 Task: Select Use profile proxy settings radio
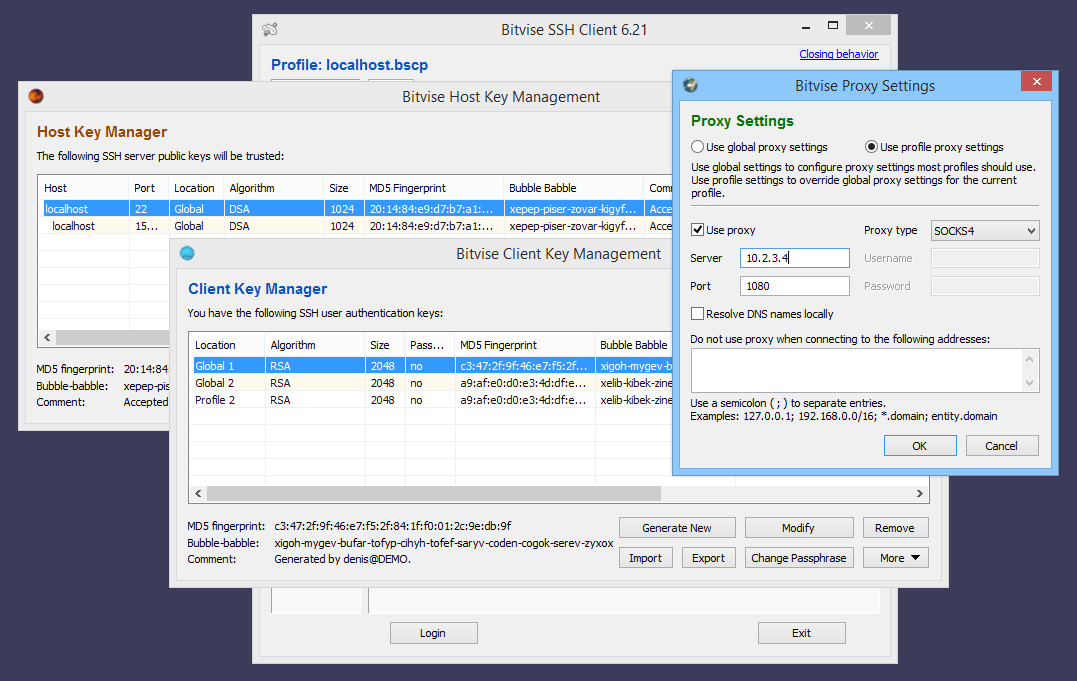pyautogui.click(x=871, y=147)
